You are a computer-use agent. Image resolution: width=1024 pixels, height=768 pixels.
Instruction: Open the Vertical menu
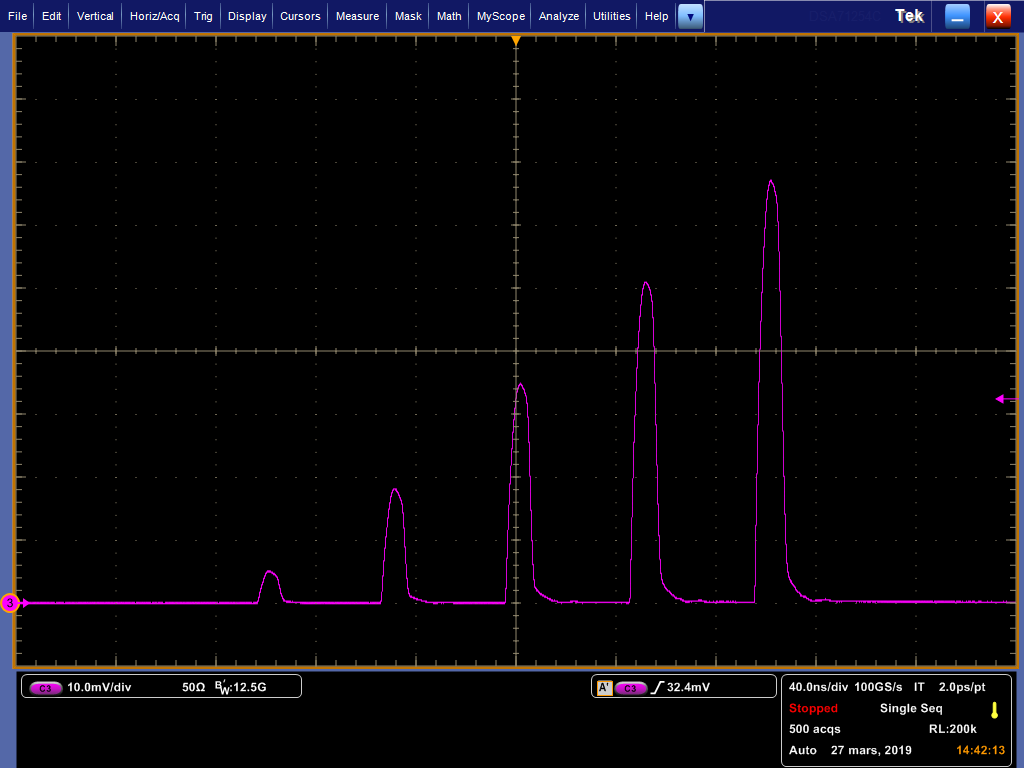pos(95,16)
